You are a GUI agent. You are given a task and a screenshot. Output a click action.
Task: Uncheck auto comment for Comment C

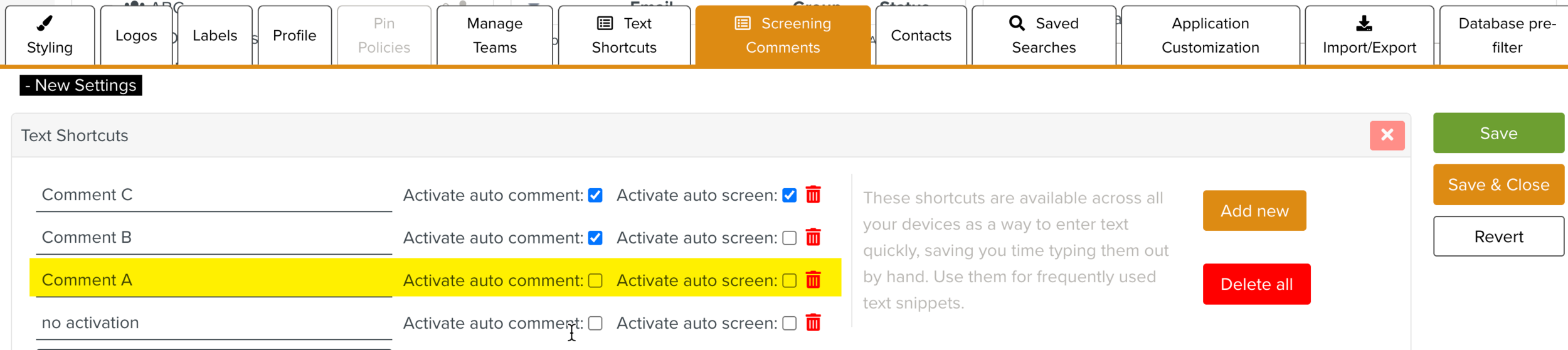coord(595,196)
